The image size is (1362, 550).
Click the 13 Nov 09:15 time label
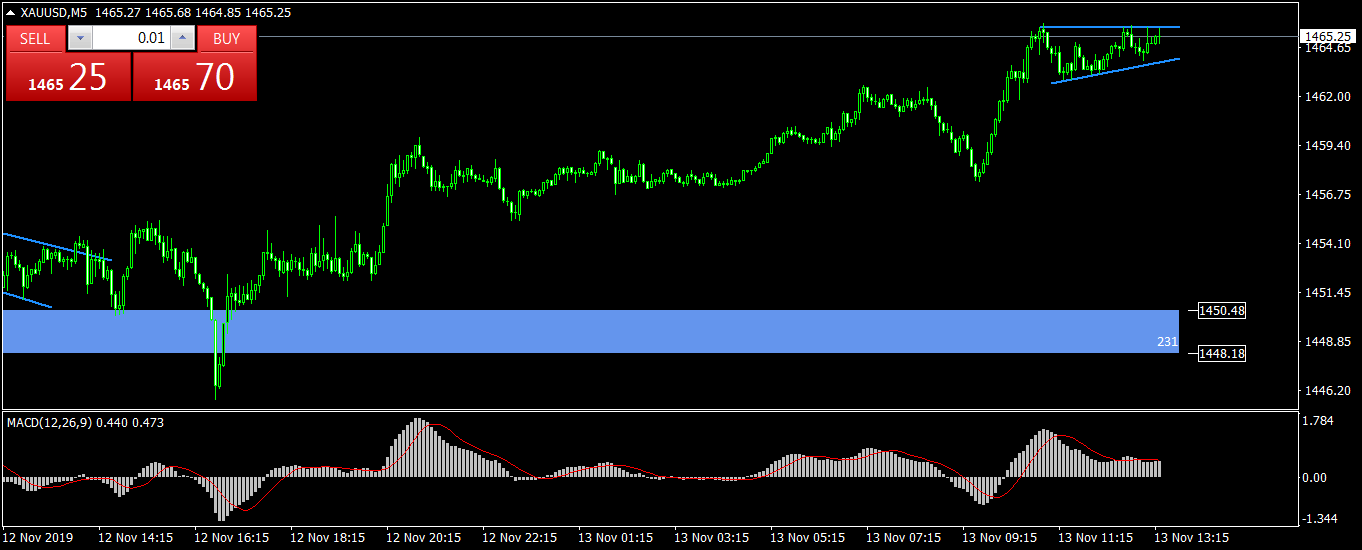(x=1000, y=538)
